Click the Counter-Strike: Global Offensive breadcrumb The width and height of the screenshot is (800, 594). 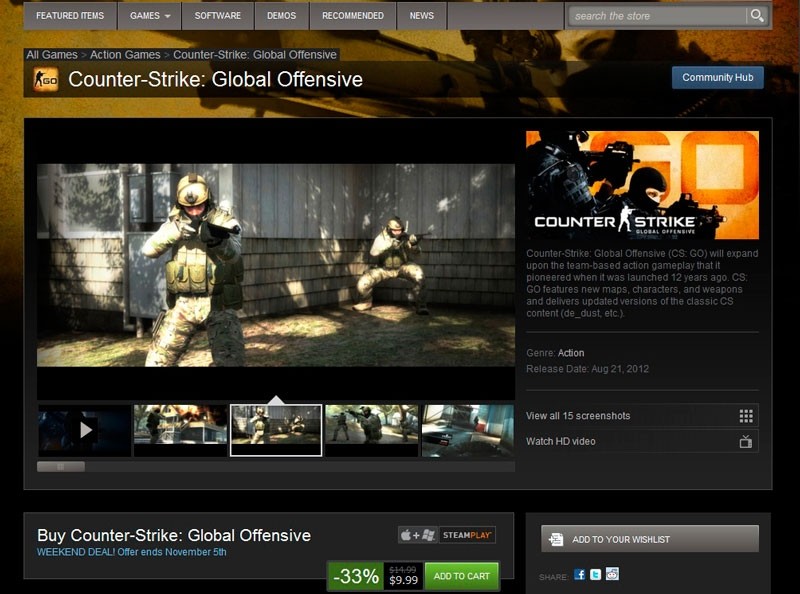(255, 55)
